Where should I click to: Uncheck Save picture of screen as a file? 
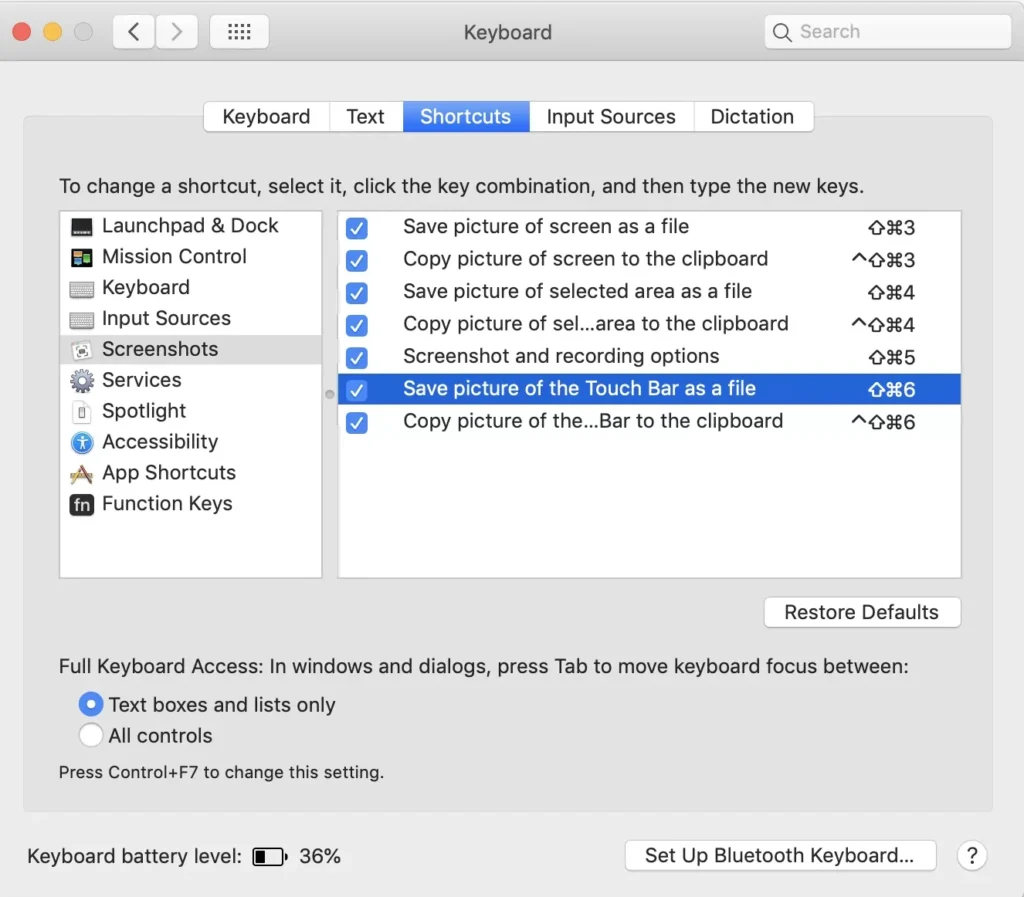coord(357,228)
